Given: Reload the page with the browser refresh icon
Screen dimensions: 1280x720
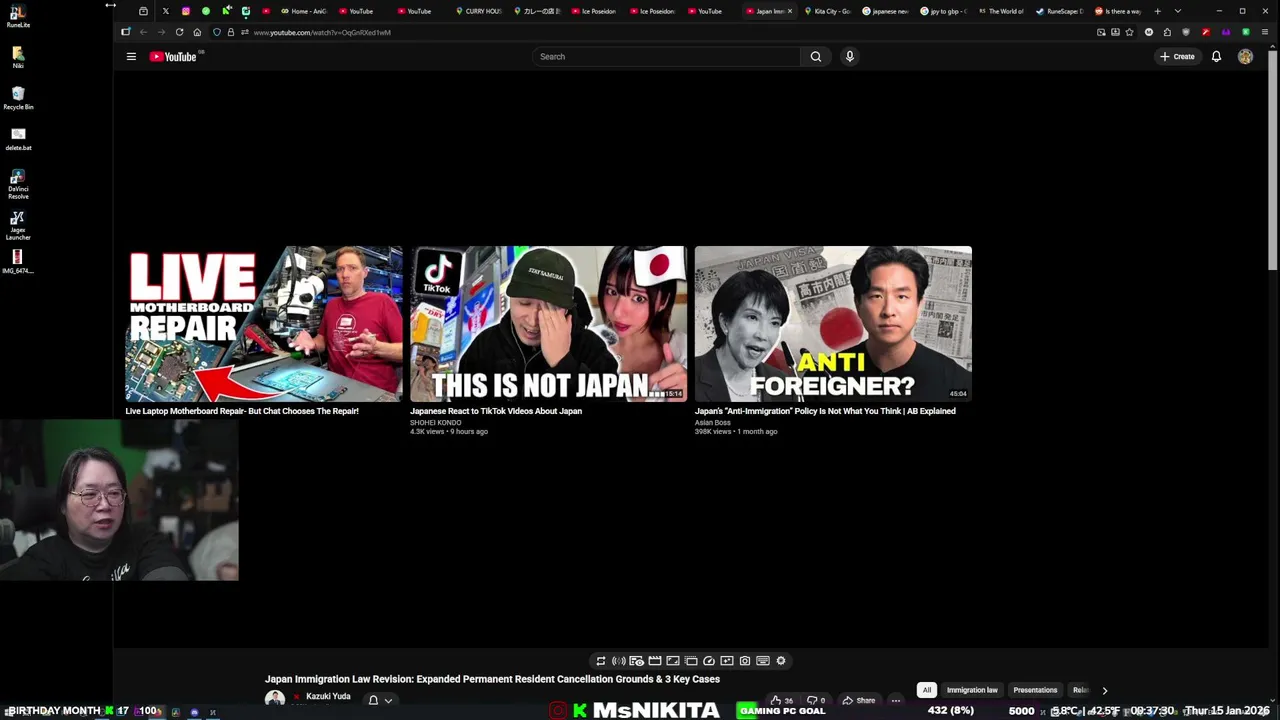Looking at the screenshot, I should pos(179,32).
